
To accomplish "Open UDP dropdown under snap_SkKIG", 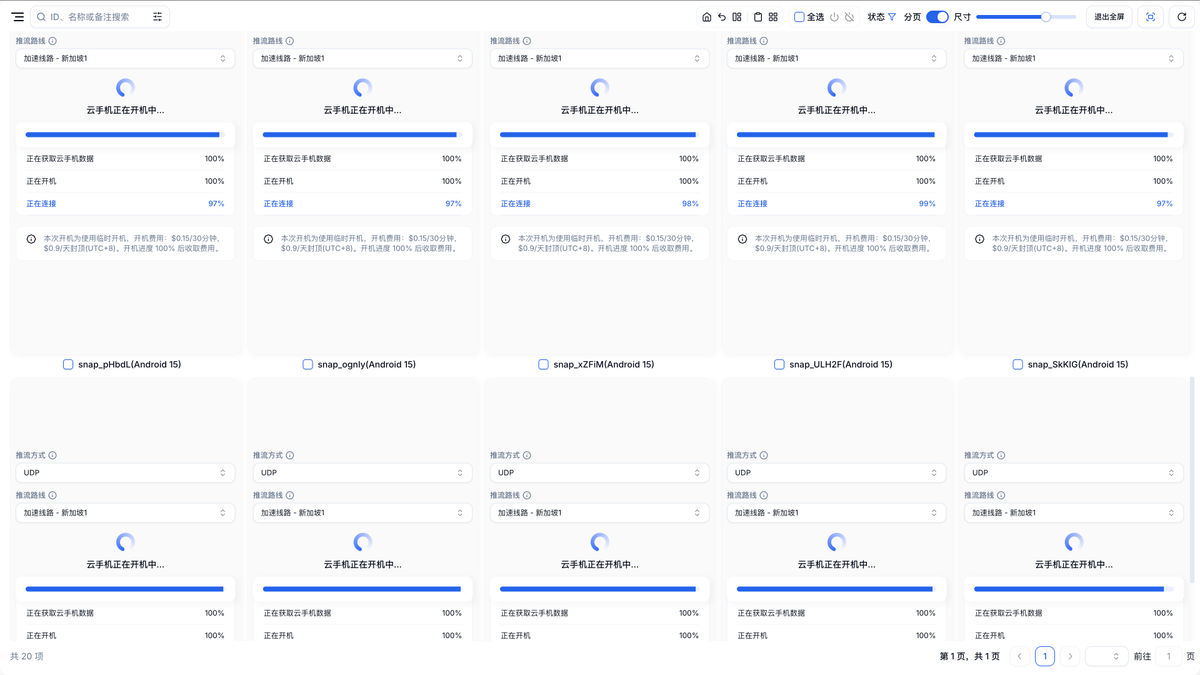I will click(1073, 473).
